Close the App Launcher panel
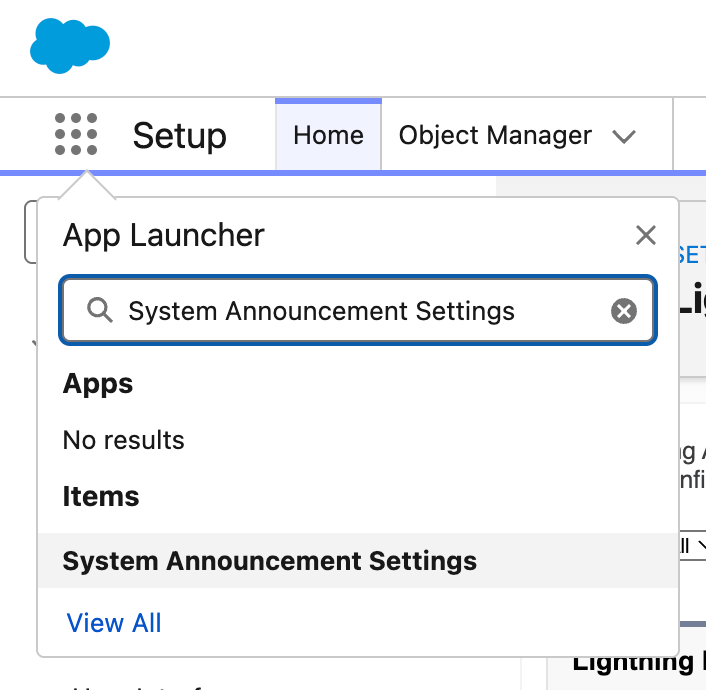 pos(646,235)
